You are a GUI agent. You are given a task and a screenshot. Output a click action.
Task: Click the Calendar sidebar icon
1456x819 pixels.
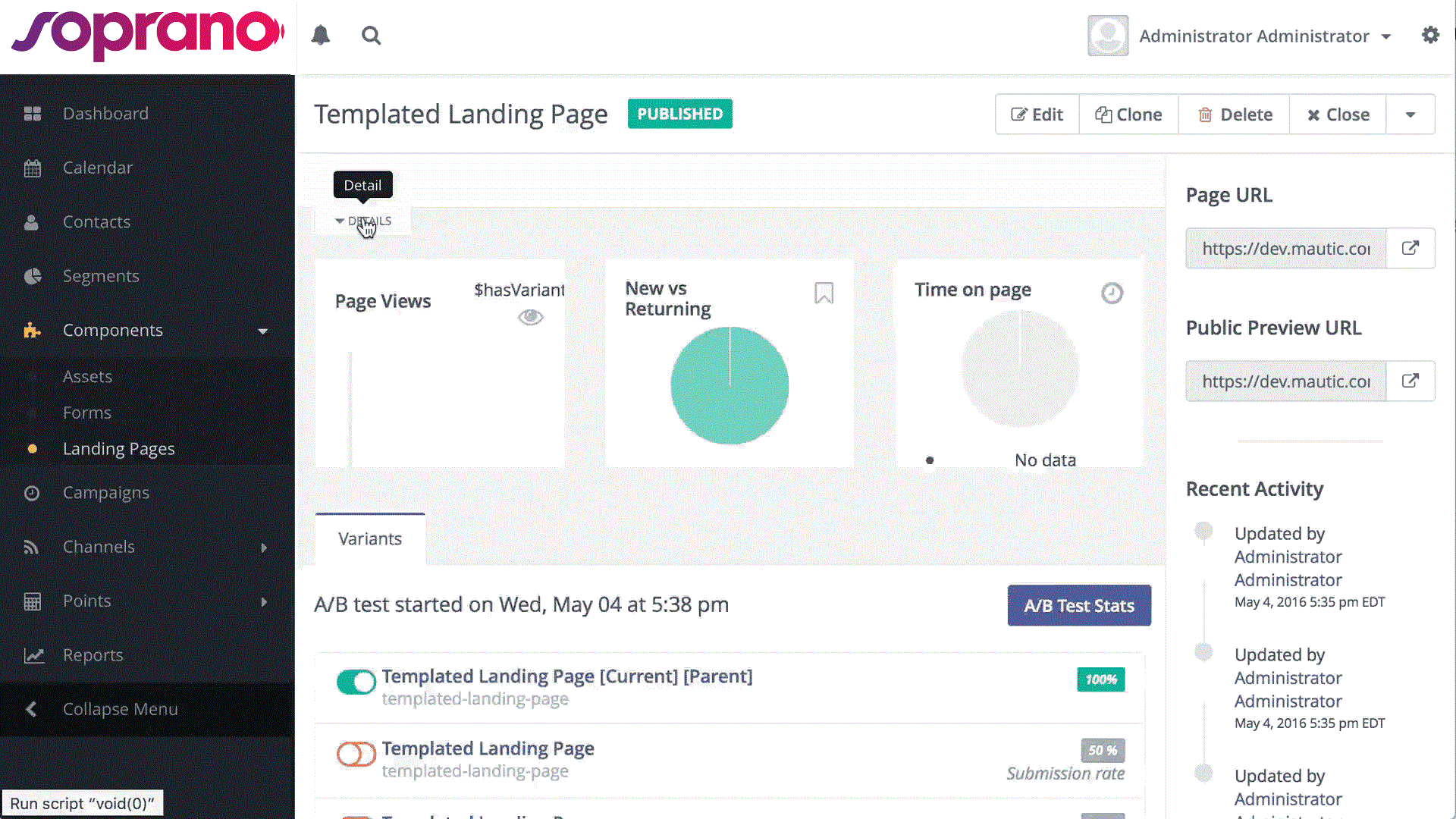[x=32, y=168]
